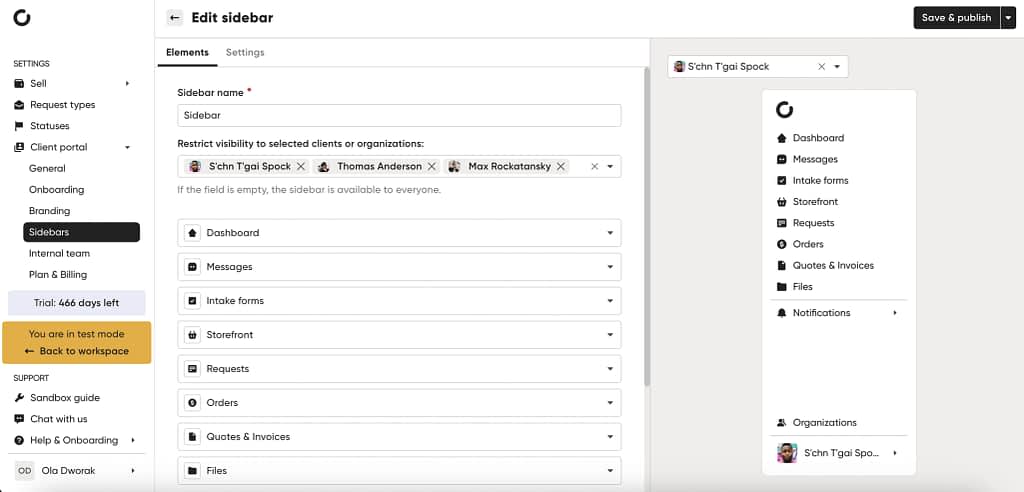Click the Sidebar name input field
Viewport: 1024px width, 492px height.
399,115
